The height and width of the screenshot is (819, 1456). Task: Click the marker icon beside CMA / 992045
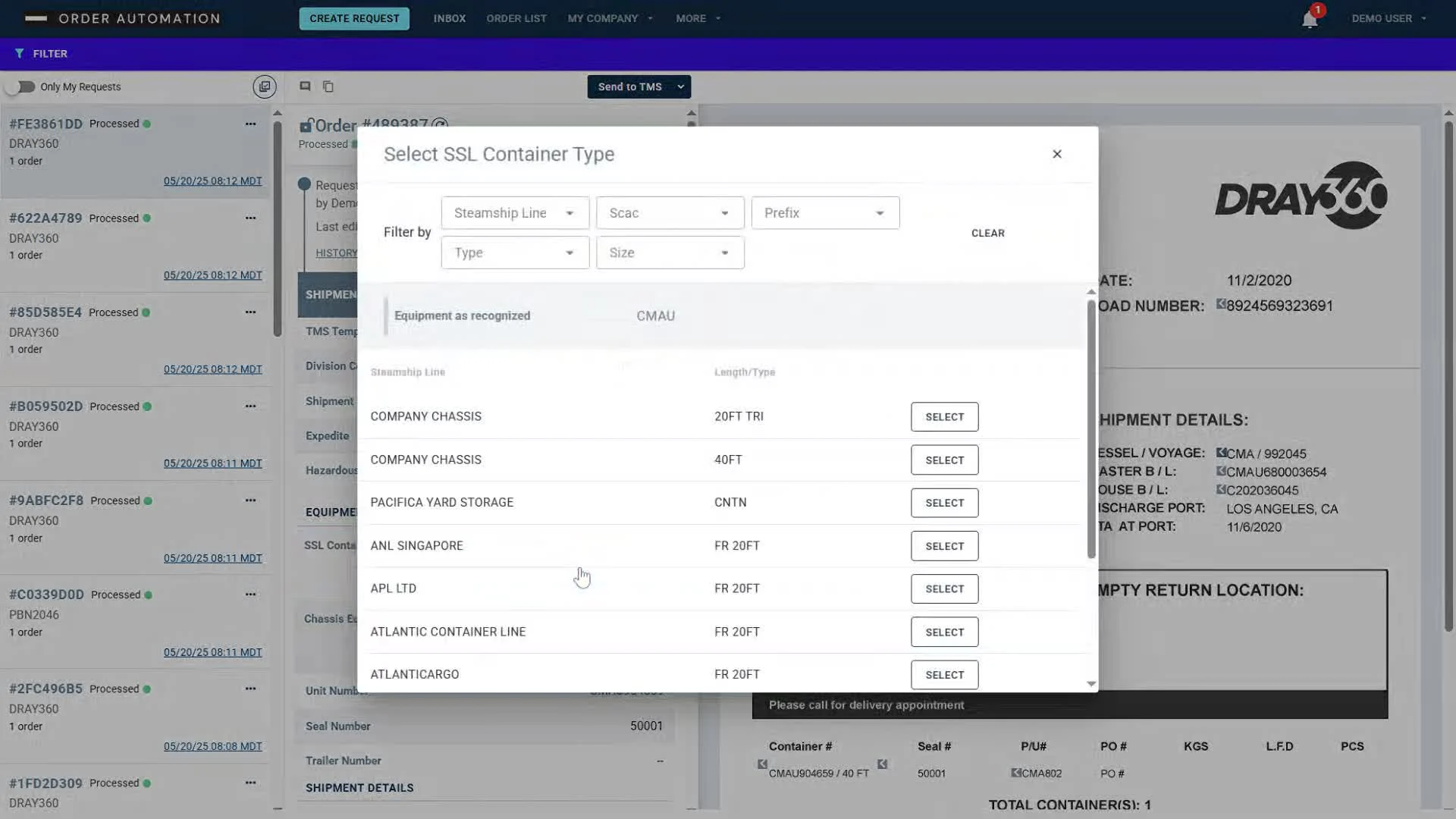pyautogui.click(x=1221, y=453)
